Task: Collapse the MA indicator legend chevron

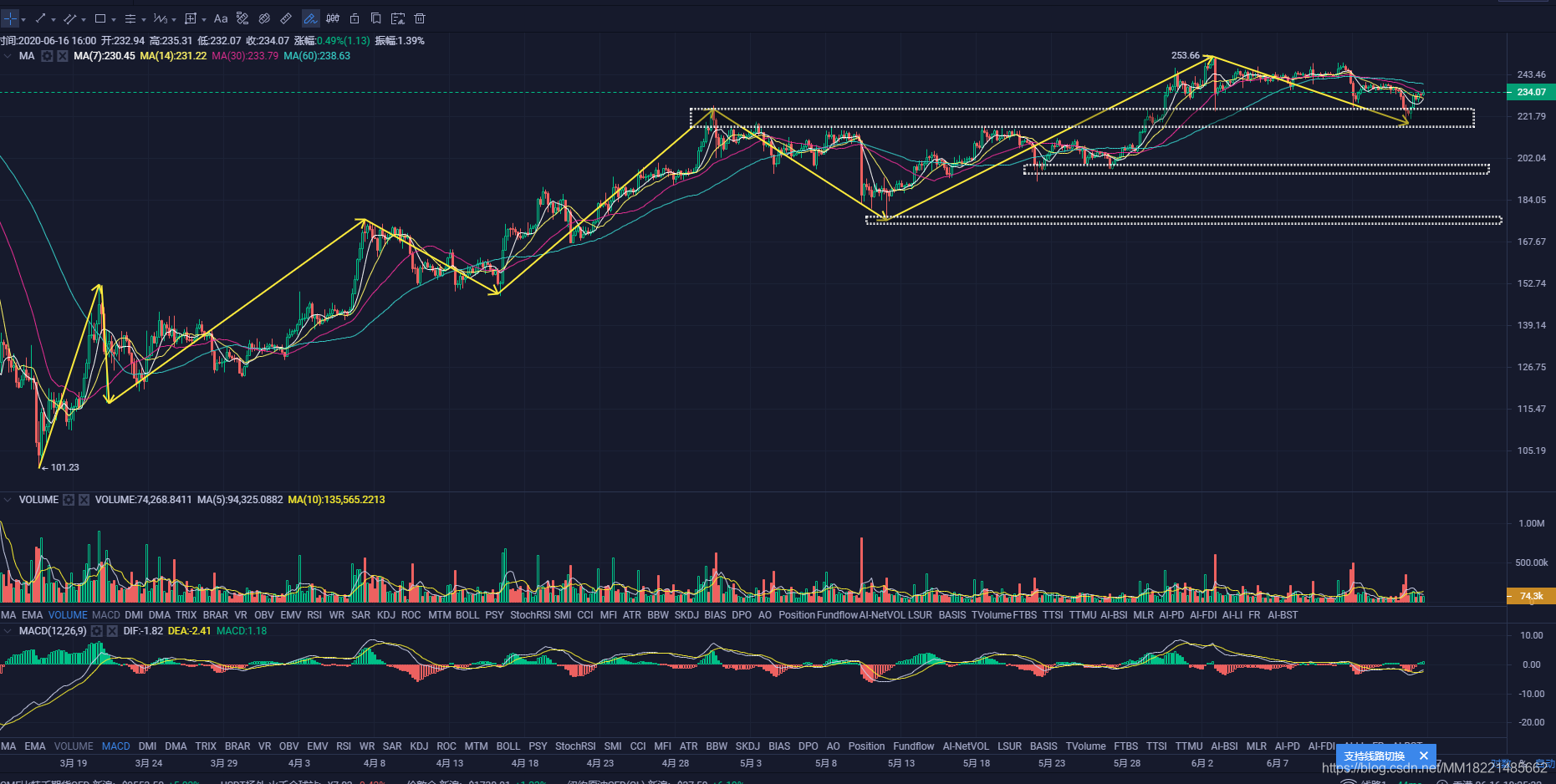Action: click(x=8, y=56)
